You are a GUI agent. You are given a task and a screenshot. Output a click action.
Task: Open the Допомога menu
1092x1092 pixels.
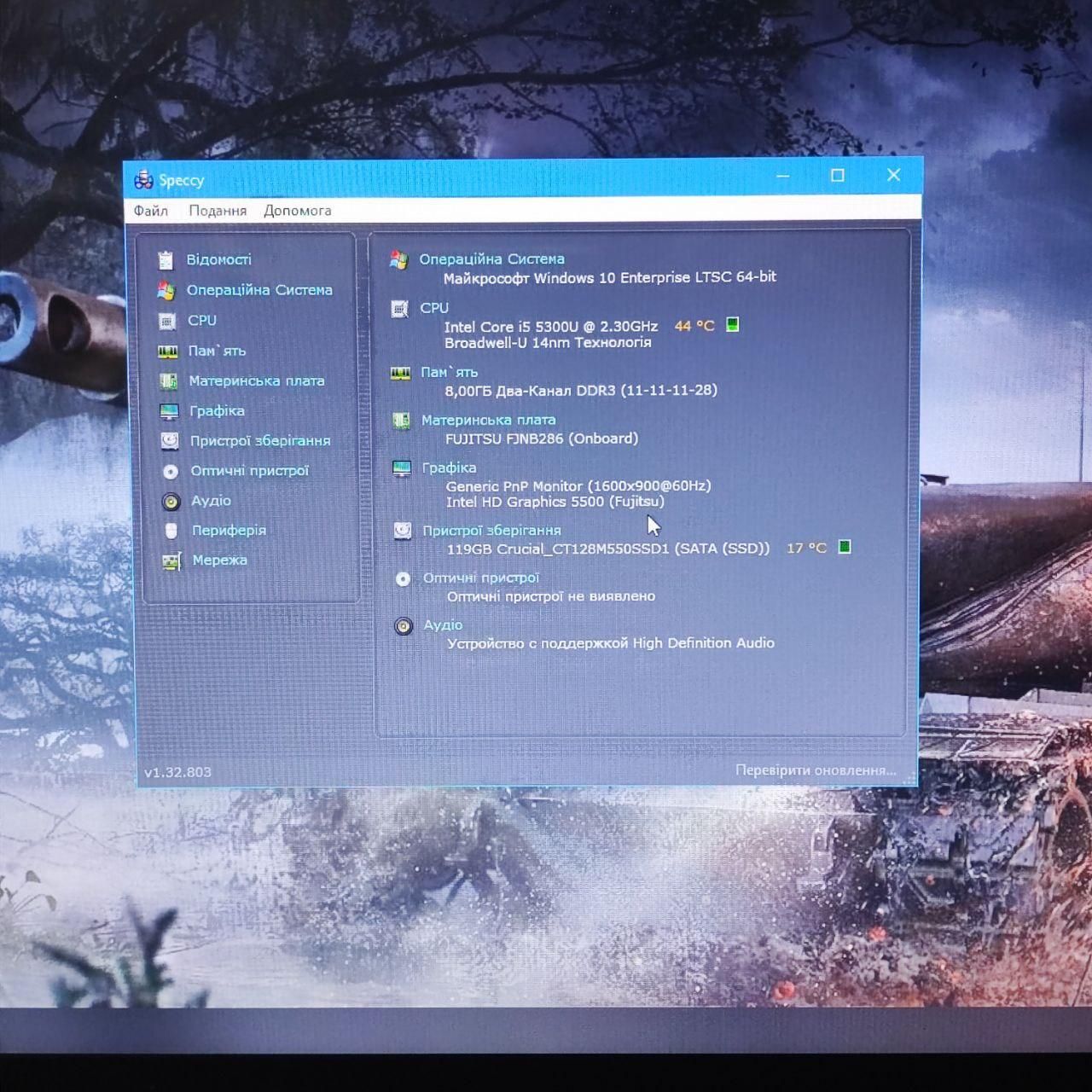click(297, 211)
